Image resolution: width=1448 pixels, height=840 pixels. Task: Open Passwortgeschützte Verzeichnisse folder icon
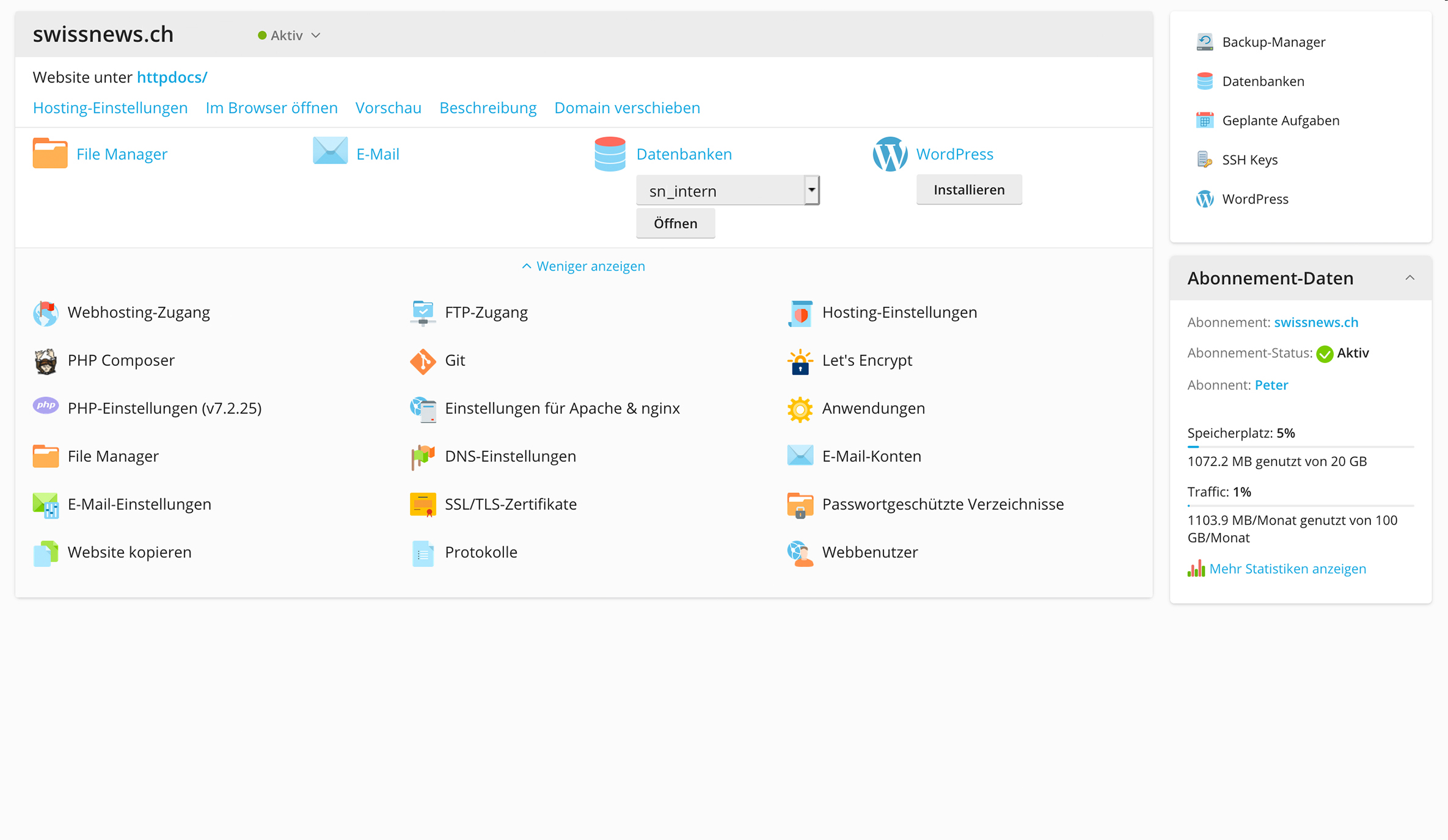[x=800, y=505]
